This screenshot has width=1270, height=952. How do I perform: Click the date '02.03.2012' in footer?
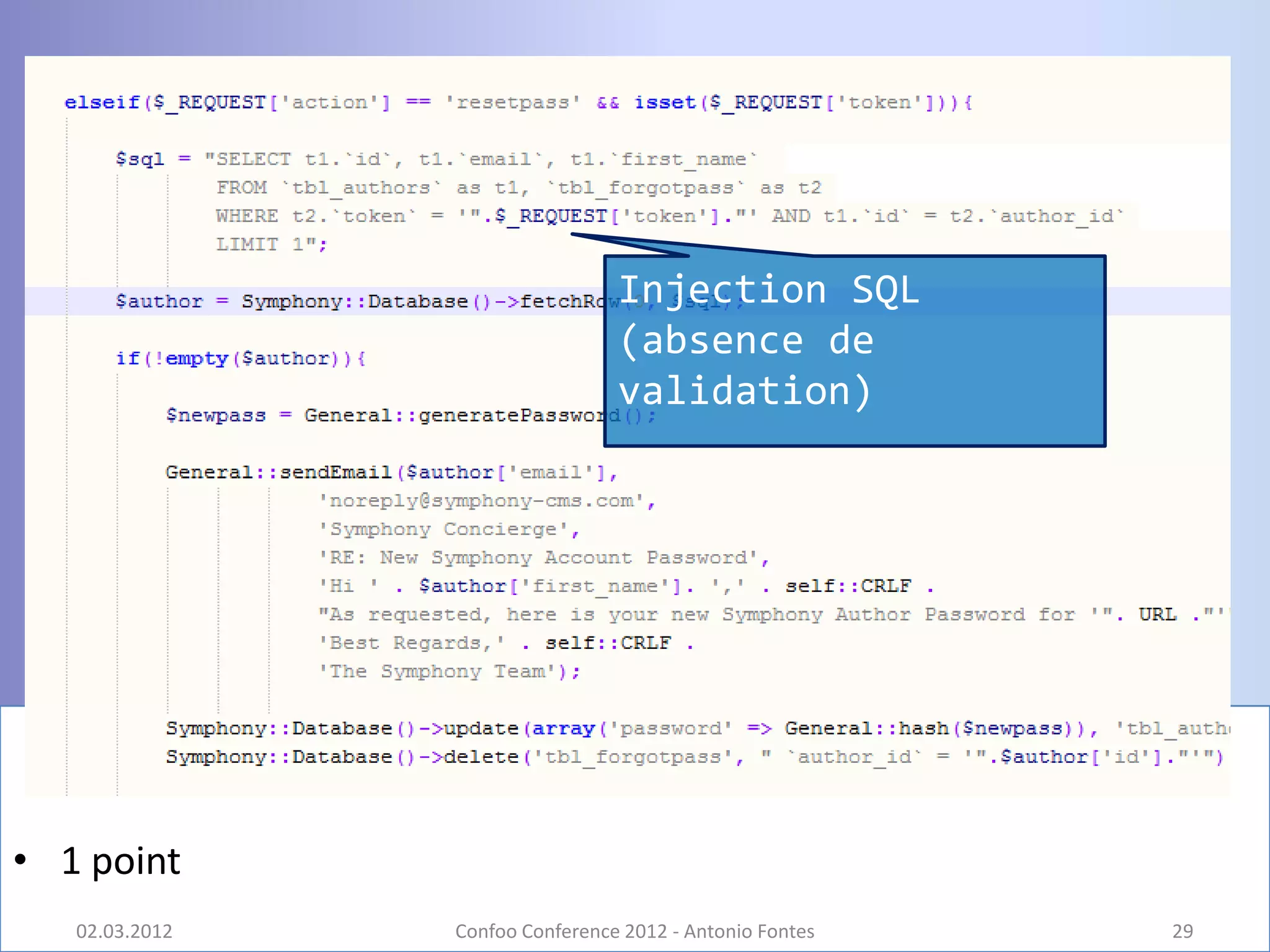[124, 931]
